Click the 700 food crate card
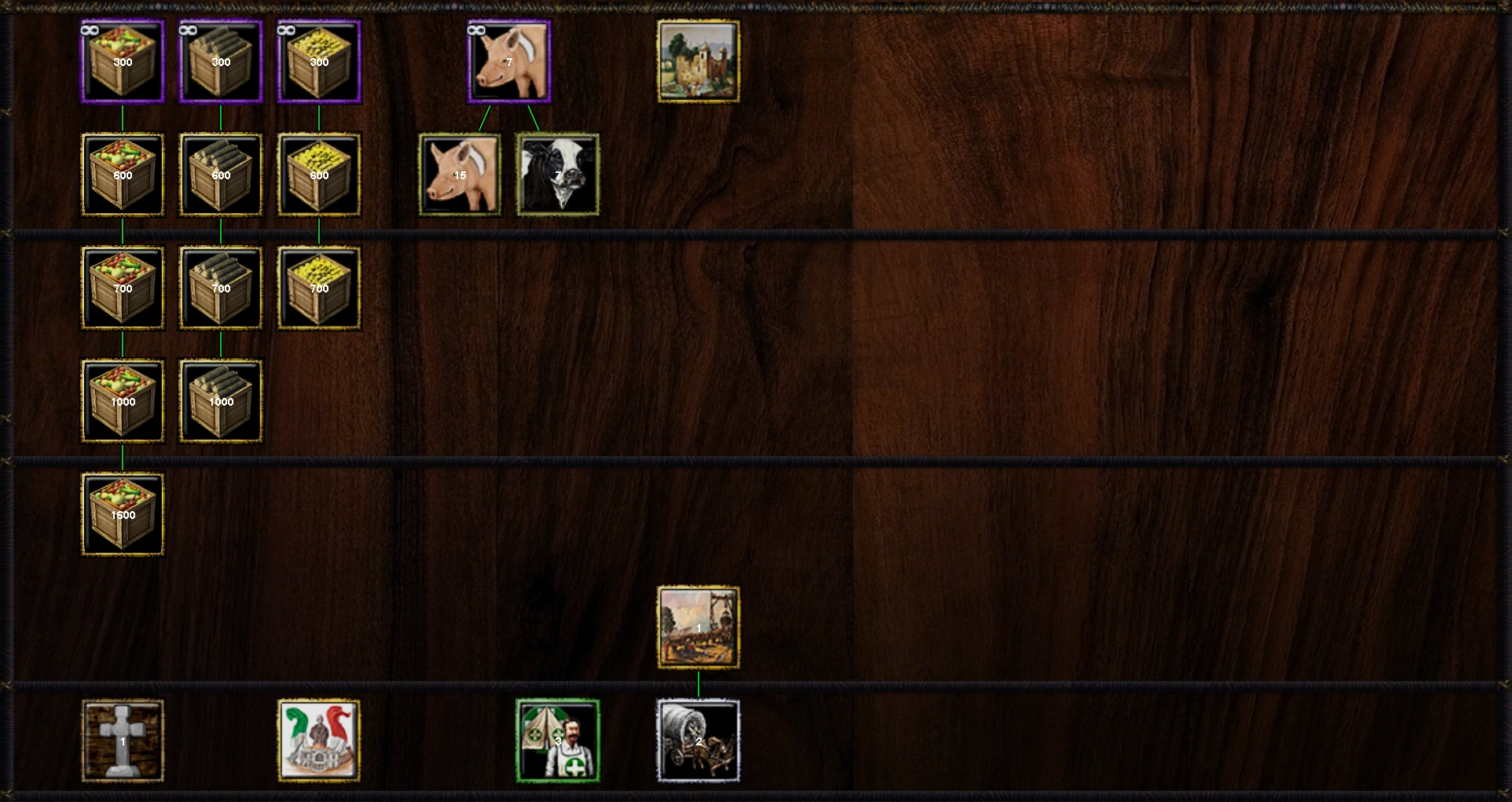The height and width of the screenshot is (802, 1512). pos(123,288)
